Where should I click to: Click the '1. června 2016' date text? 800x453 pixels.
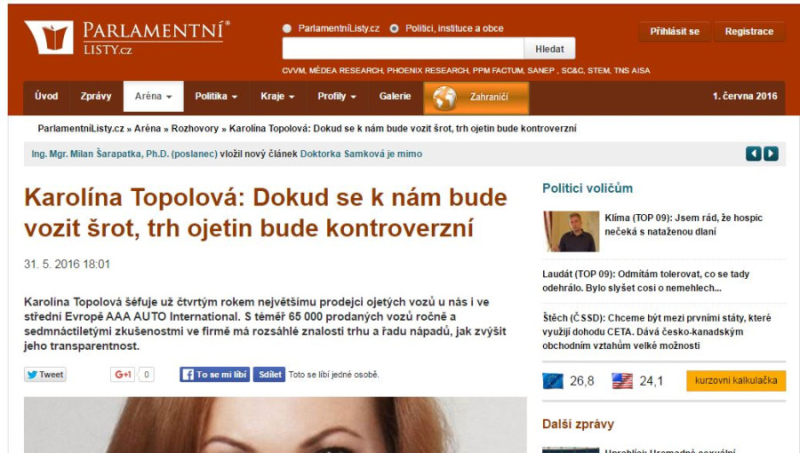coord(745,96)
